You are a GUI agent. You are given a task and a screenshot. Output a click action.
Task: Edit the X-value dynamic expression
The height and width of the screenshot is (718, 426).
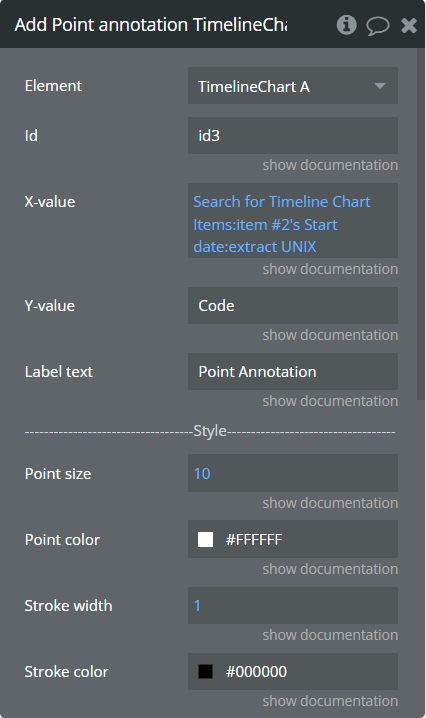tap(293, 220)
